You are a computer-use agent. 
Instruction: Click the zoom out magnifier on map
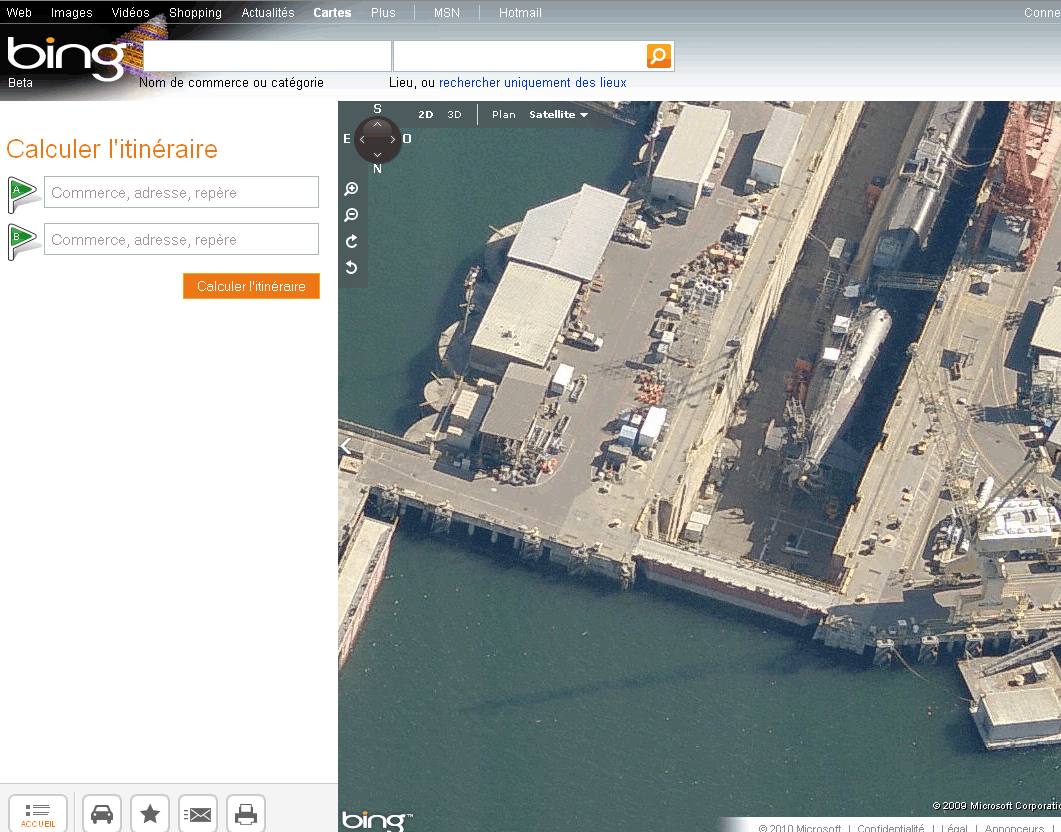[x=351, y=215]
